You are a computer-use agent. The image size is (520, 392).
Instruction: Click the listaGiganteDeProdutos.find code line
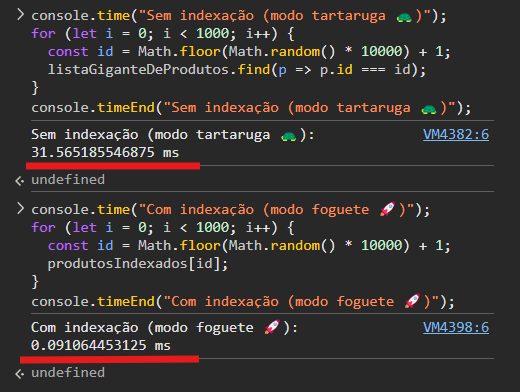point(237,70)
